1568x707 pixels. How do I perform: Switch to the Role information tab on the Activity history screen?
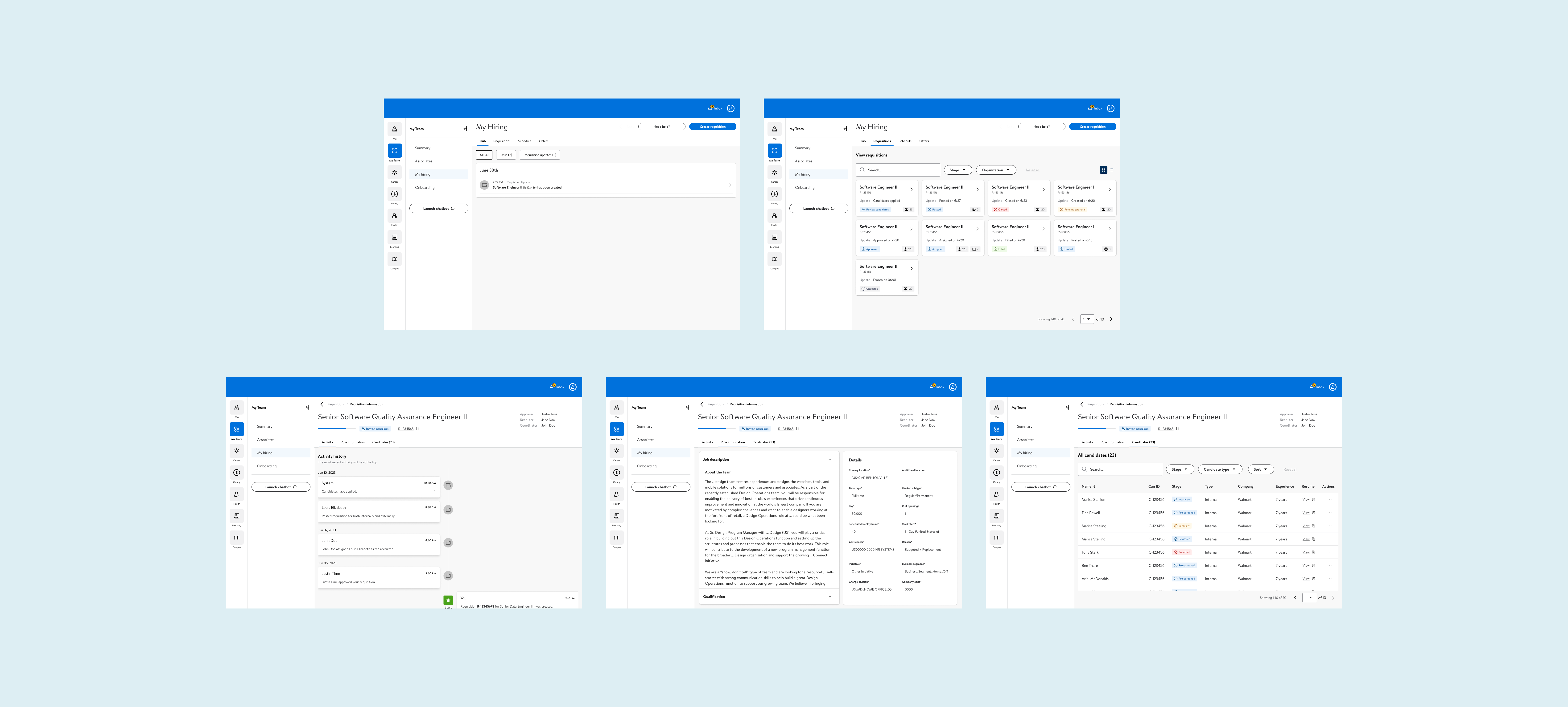coord(352,442)
